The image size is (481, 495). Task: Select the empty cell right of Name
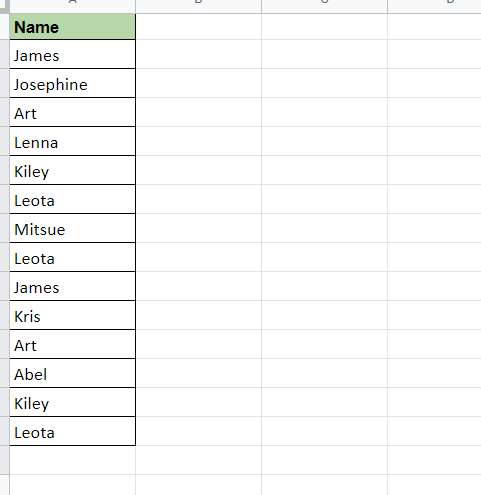[x=199, y=27]
